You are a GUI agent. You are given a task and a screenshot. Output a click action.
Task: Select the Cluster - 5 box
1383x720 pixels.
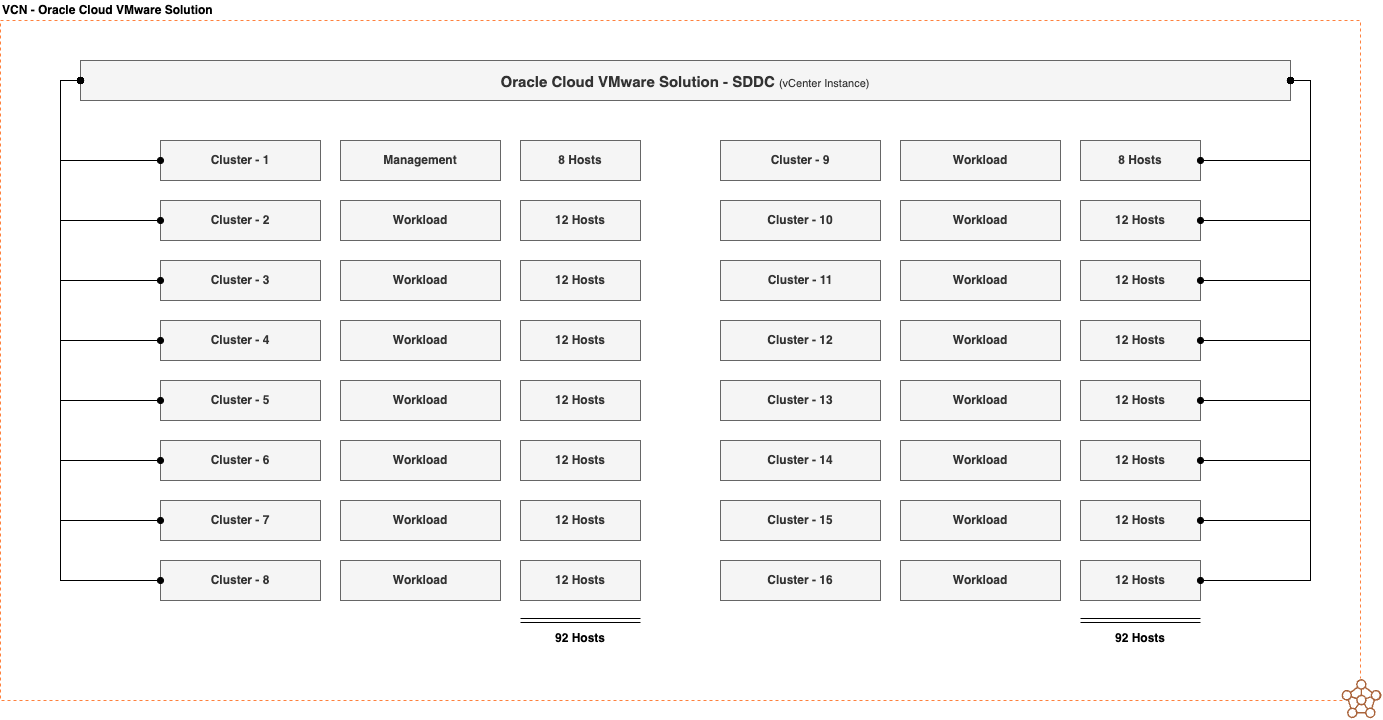pos(240,400)
